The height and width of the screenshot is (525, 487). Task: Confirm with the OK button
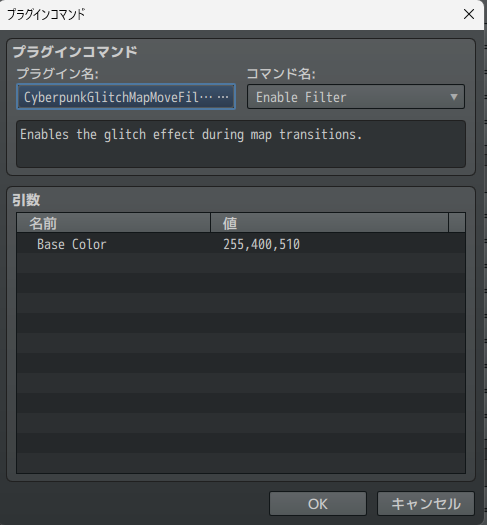(x=318, y=504)
